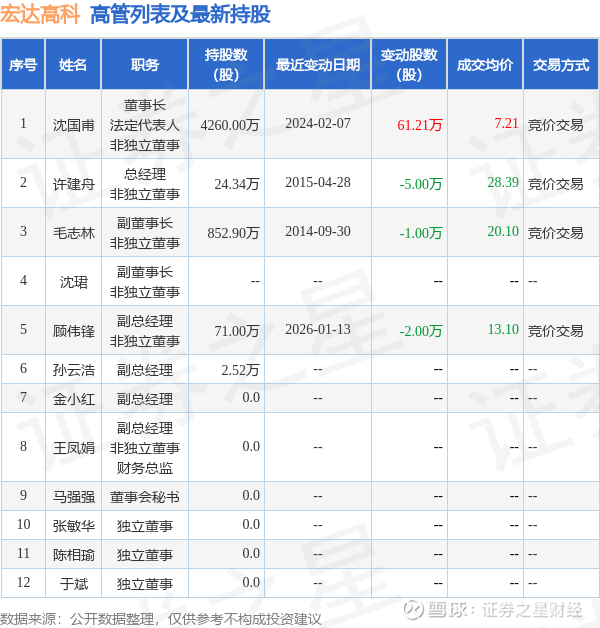Viewport: 600px width, 628px height.
Task: Click the holding value 24.34万
Action: [x=237, y=184]
